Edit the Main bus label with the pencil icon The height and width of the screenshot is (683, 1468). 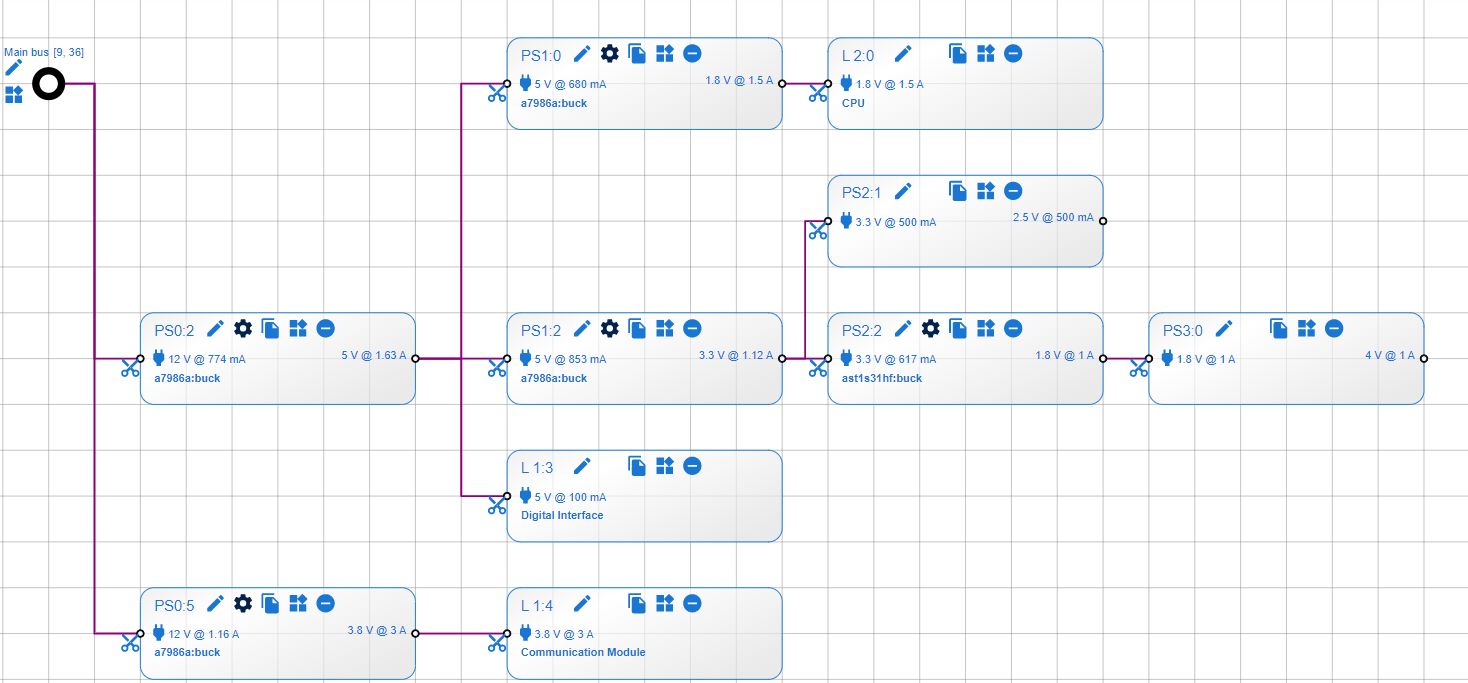[14, 68]
